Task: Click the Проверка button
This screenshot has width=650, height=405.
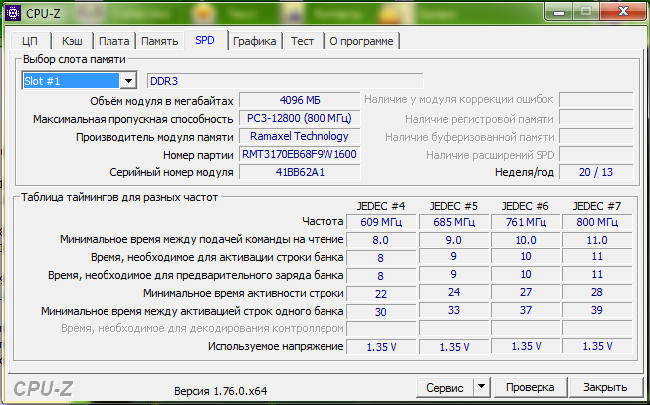Action: 530,387
